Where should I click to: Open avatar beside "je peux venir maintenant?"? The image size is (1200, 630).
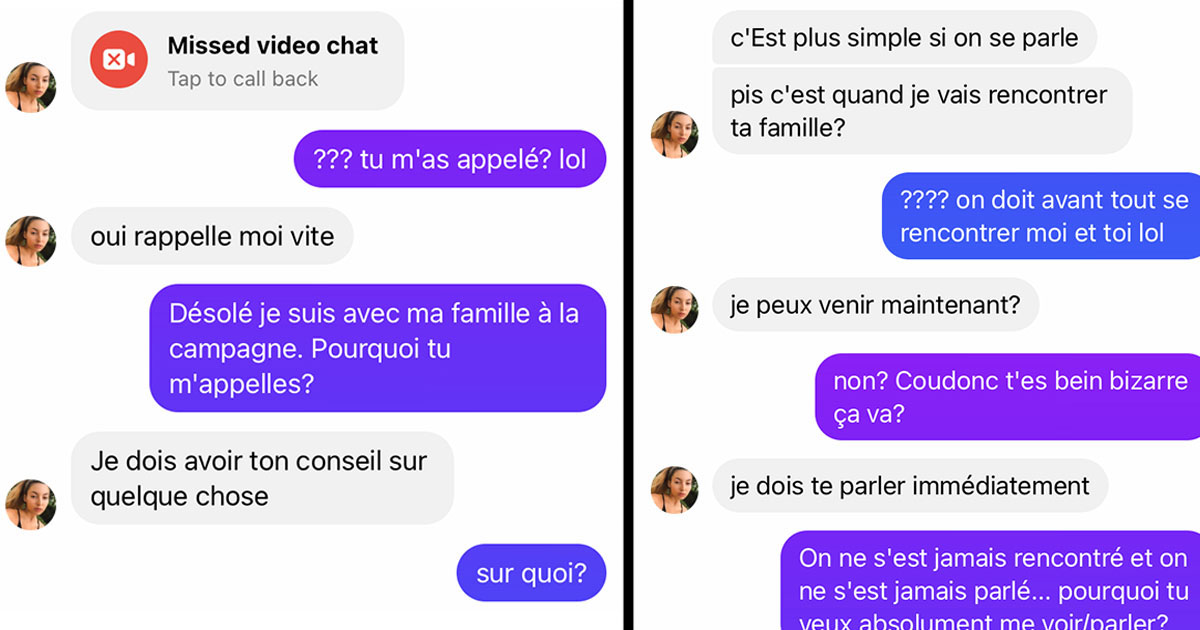(675, 309)
